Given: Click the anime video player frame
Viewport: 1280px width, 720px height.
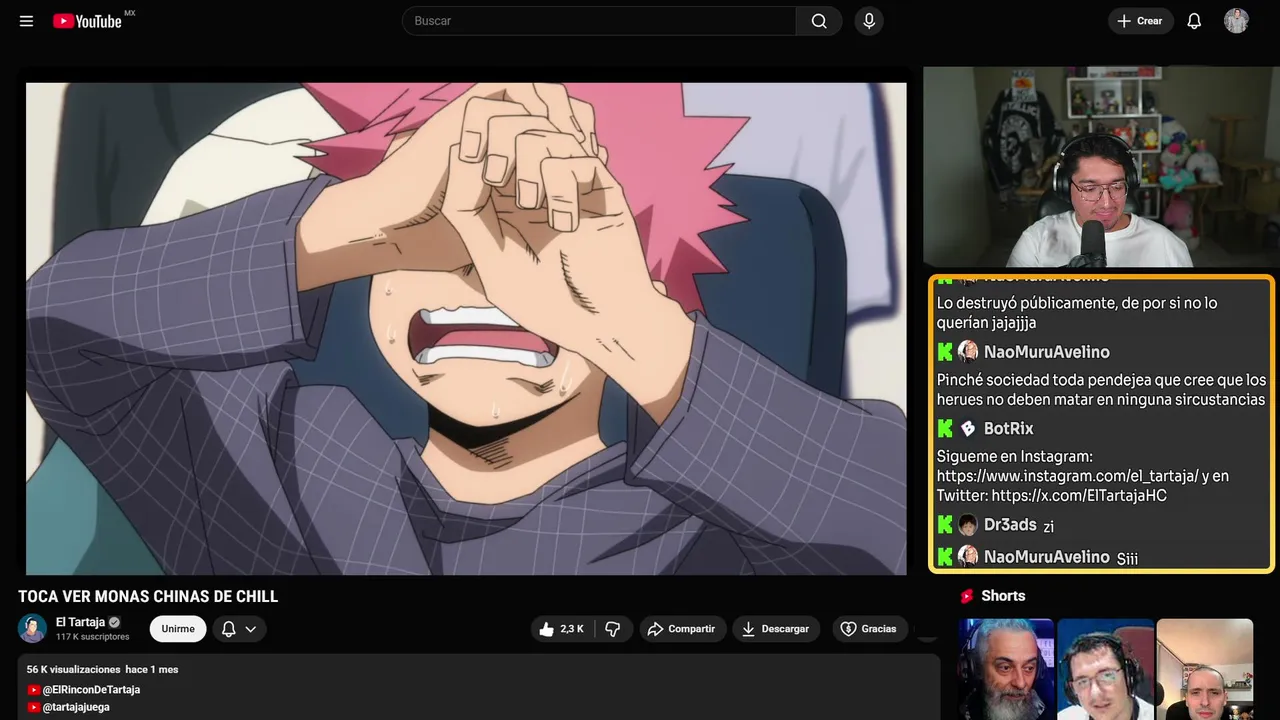Looking at the screenshot, I should point(466,328).
